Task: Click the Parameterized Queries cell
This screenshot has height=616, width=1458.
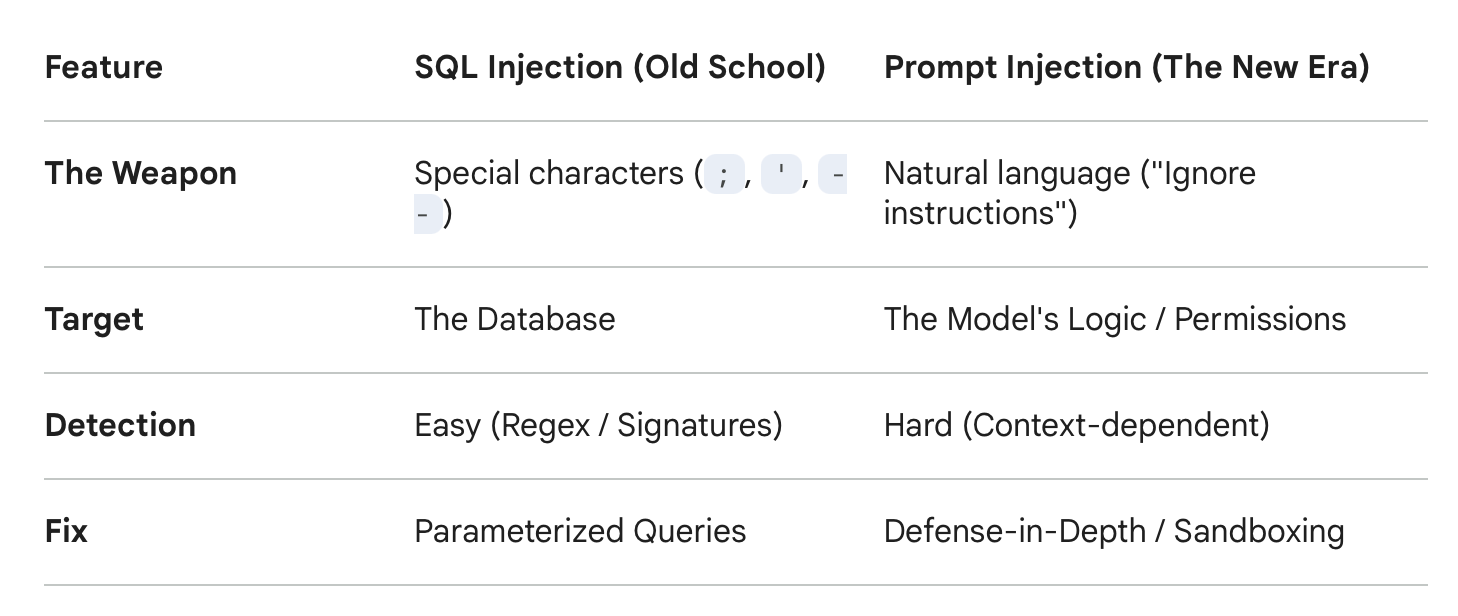Action: click(x=580, y=531)
